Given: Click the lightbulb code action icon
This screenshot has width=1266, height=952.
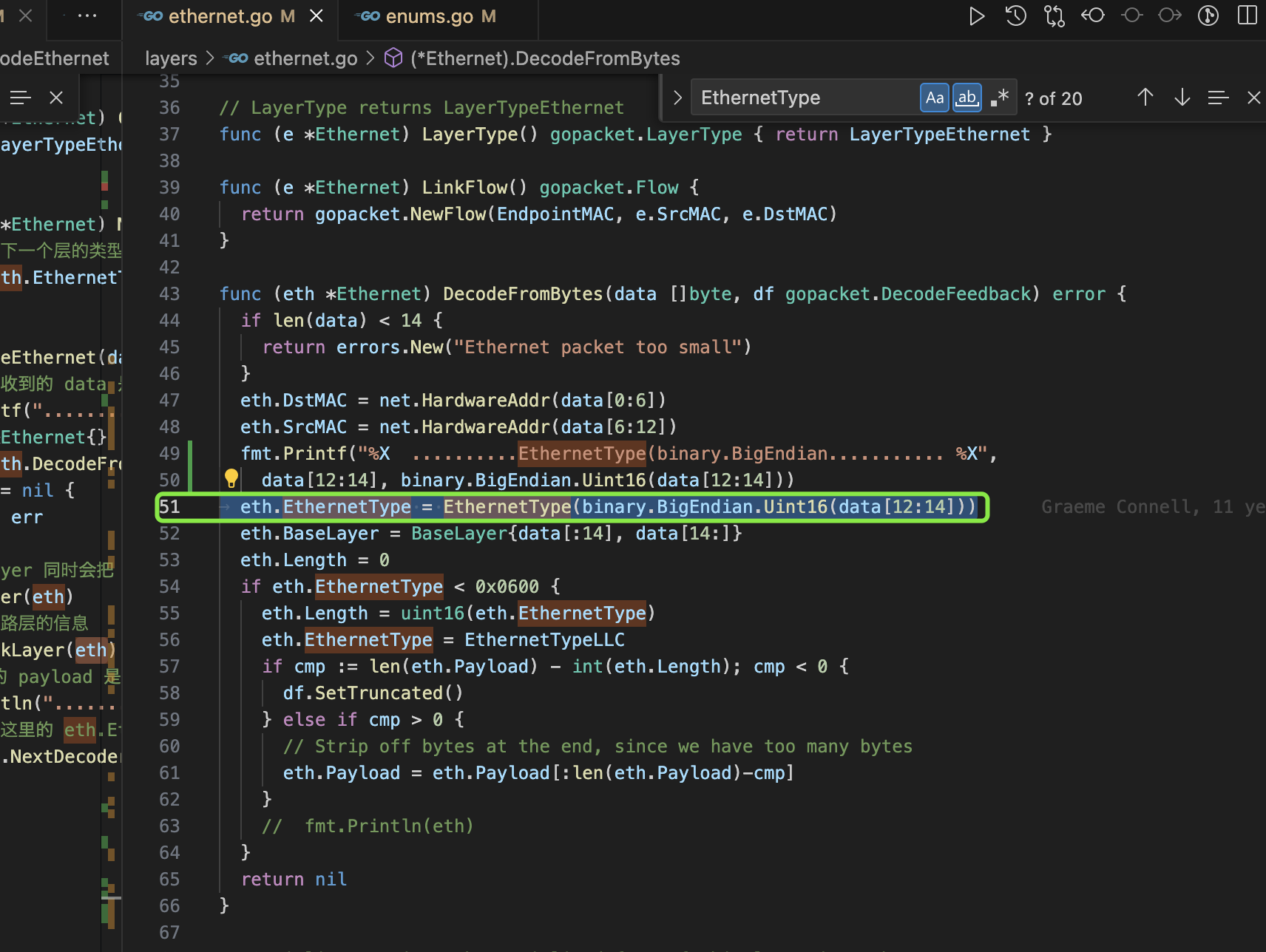Looking at the screenshot, I should [231, 479].
